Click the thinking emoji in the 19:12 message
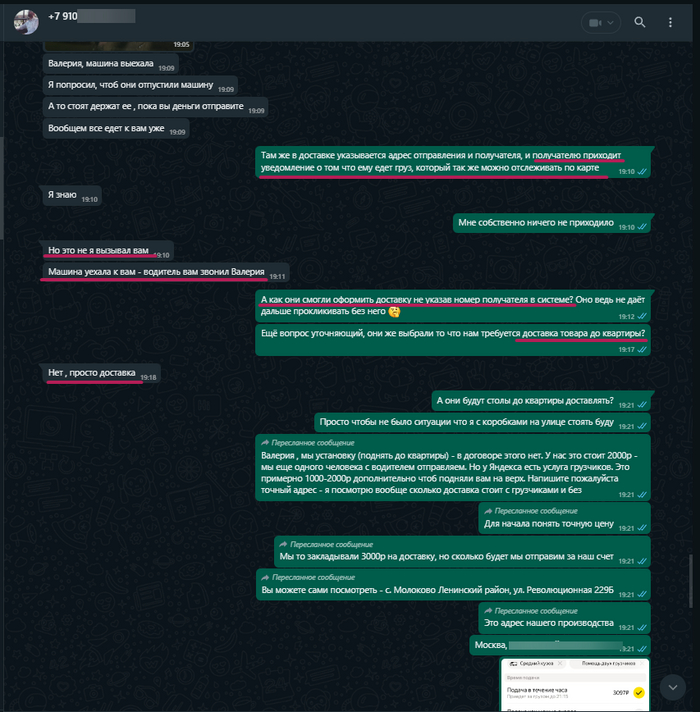Viewport: 700px width, 712px height. [394, 312]
